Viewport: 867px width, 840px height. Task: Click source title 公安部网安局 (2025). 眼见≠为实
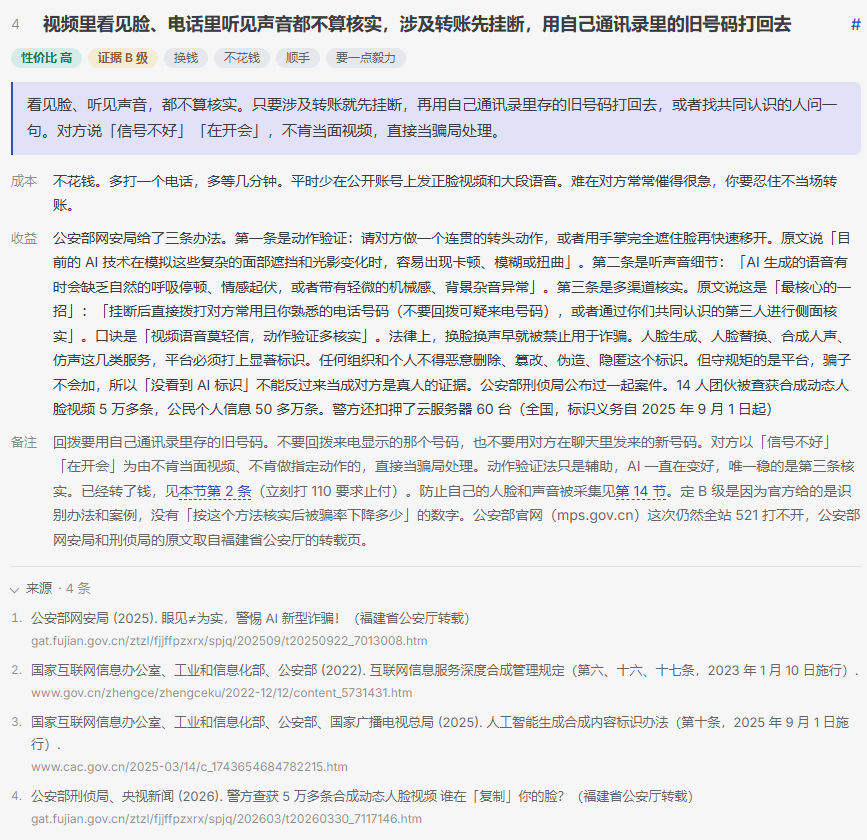250,618
